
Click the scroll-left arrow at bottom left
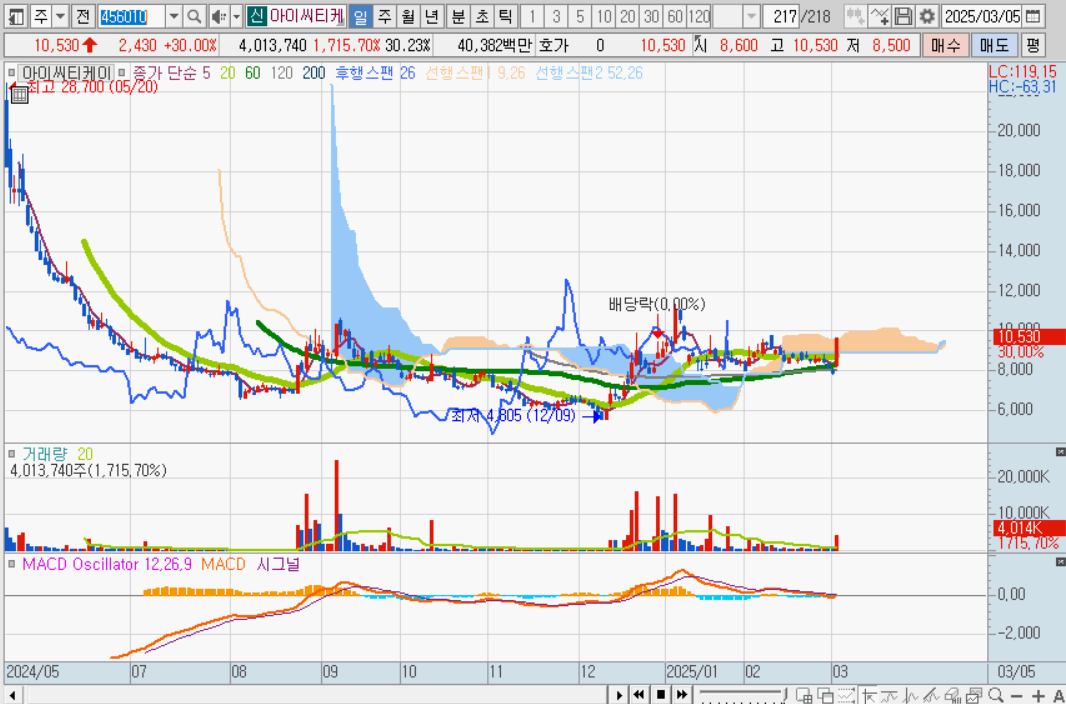point(13,695)
